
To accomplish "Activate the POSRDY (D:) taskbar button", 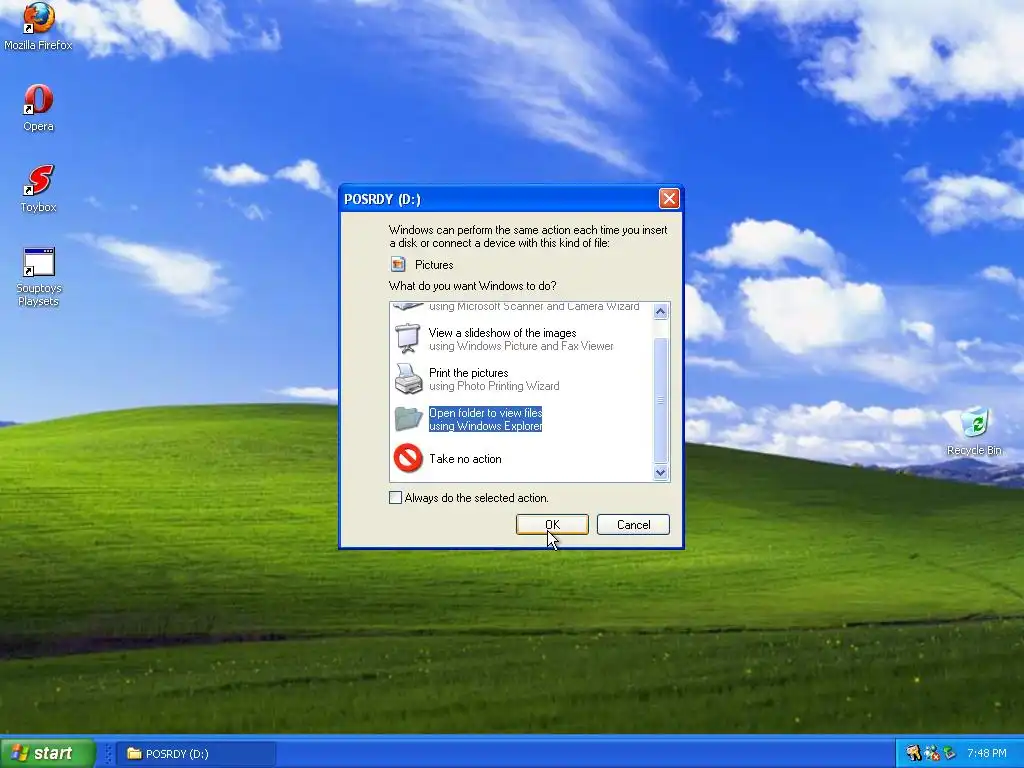I will tap(196, 754).
